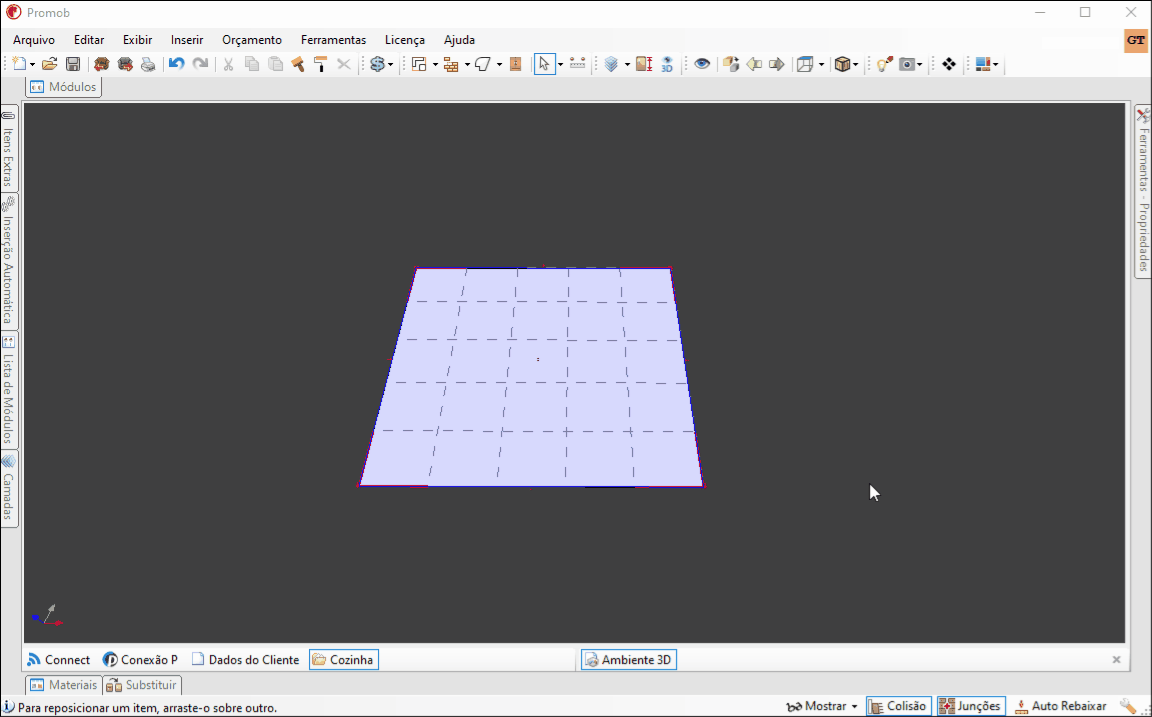Open the dollar-sign budget dropdown arrow
This screenshot has height=717, width=1152.
pyautogui.click(x=390, y=65)
